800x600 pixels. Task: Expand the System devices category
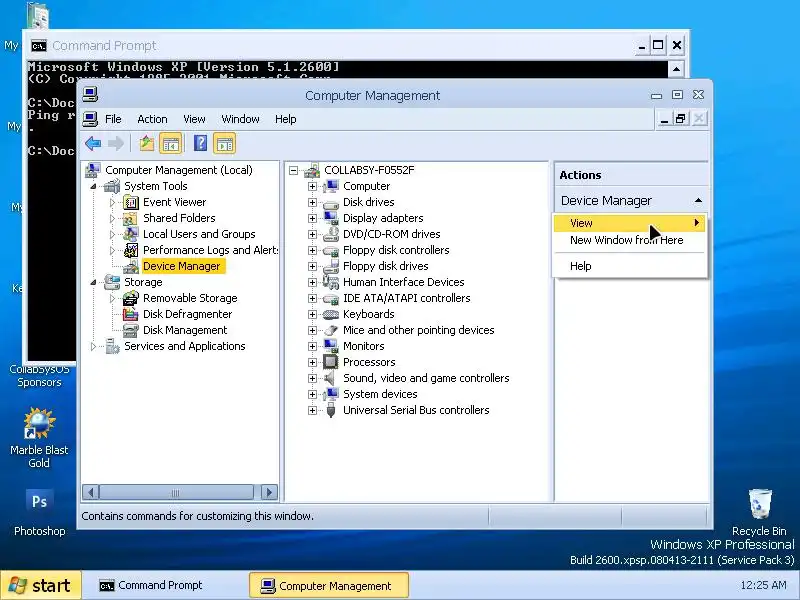(x=312, y=394)
